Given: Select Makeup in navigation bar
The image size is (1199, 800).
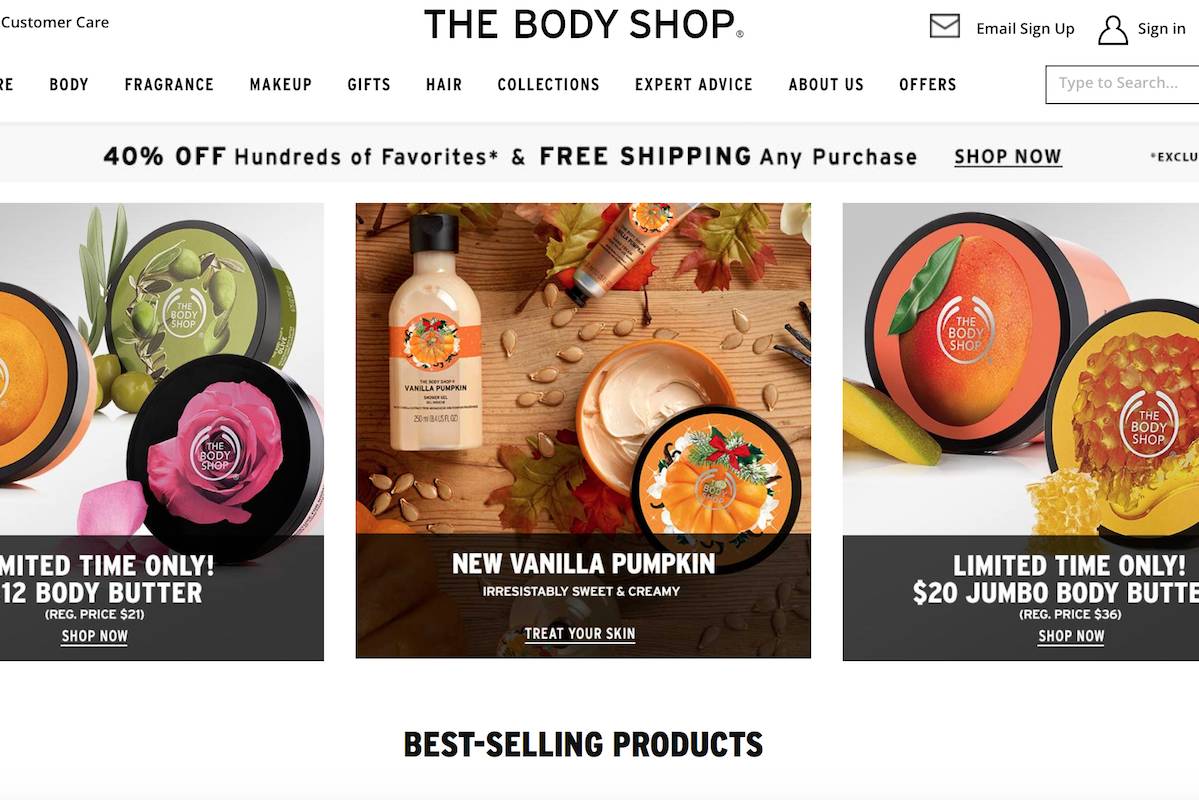Looking at the screenshot, I should [281, 84].
